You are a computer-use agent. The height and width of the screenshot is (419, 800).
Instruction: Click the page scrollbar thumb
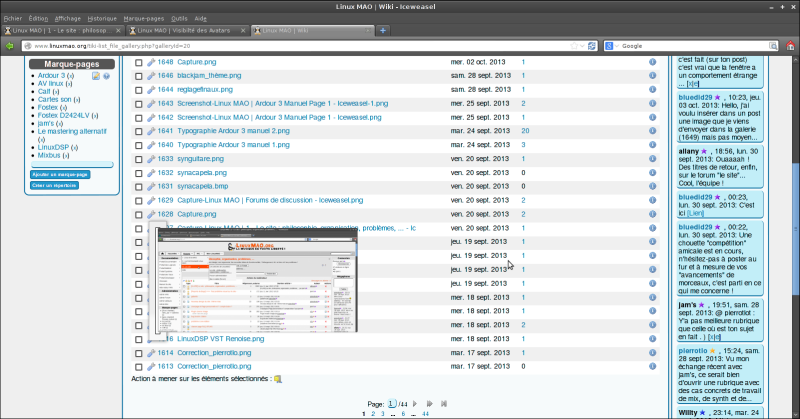click(796, 228)
